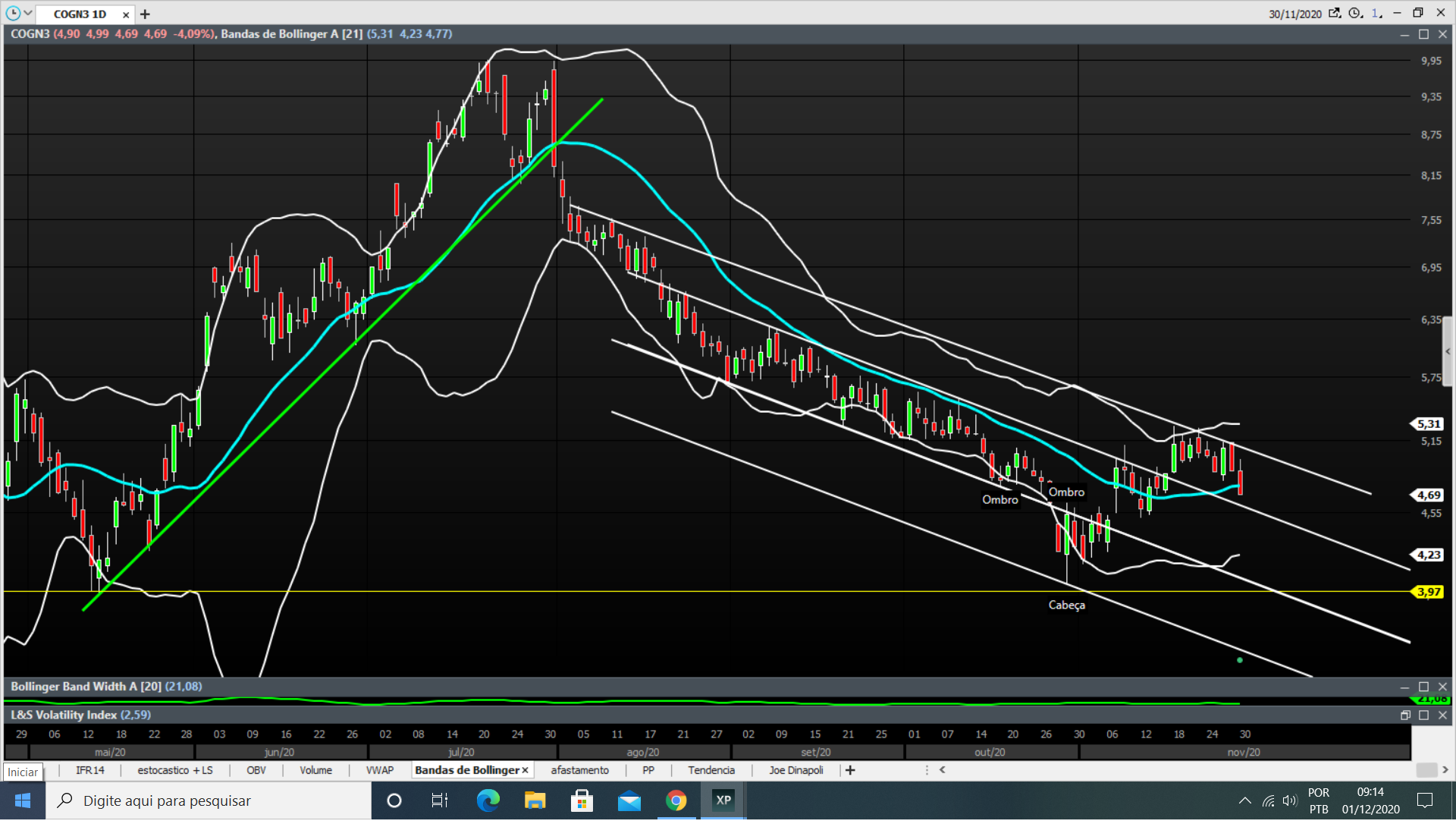
Task: Open the blue number 1 dropdown
Action: [x=1377, y=14]
